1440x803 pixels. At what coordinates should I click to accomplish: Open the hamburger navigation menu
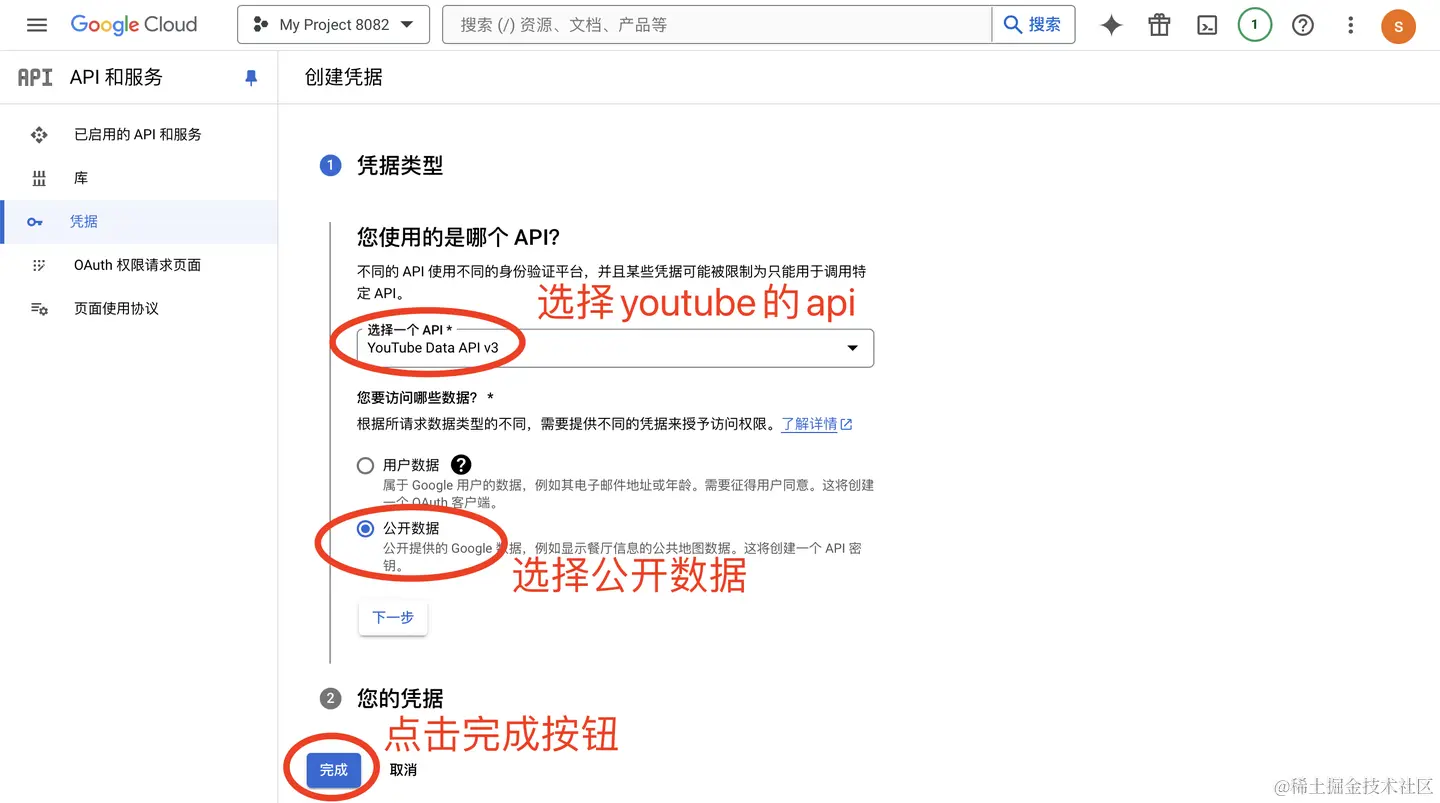click(37, 25)
